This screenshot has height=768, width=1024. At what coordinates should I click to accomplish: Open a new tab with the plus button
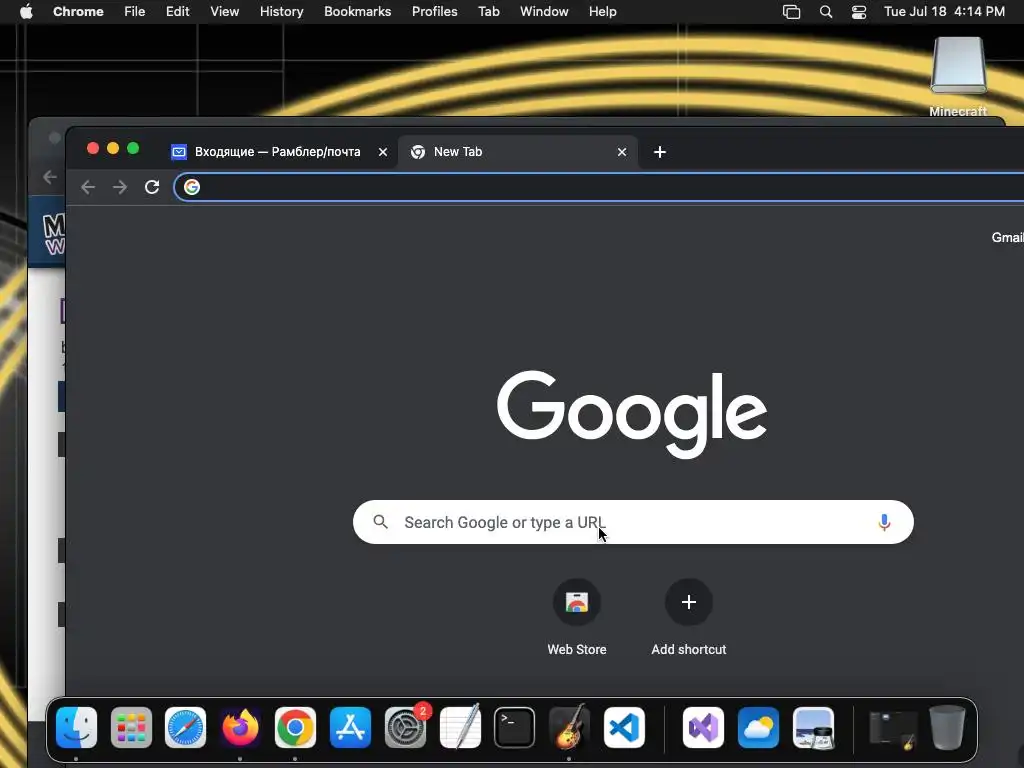coord(660,152)
